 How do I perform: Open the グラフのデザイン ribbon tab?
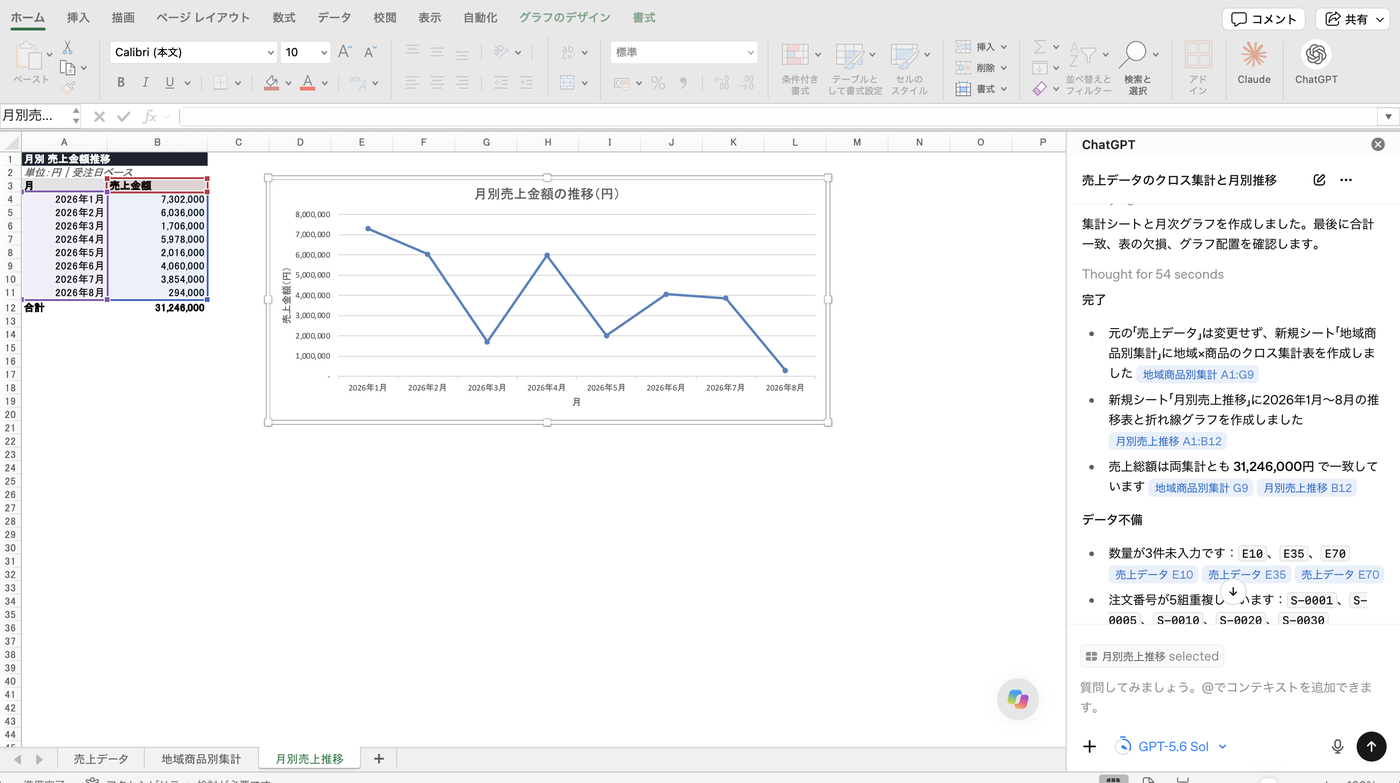tap(564, 18)
